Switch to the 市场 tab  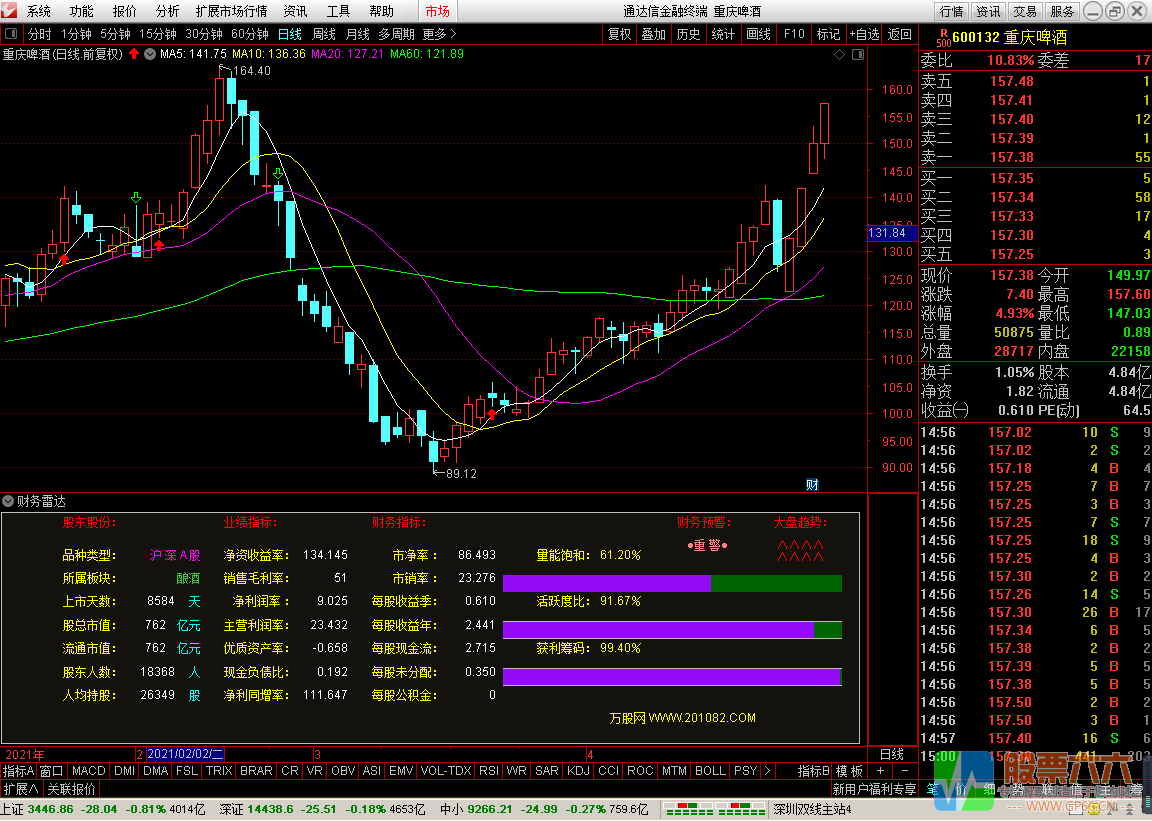pos(437,11)
